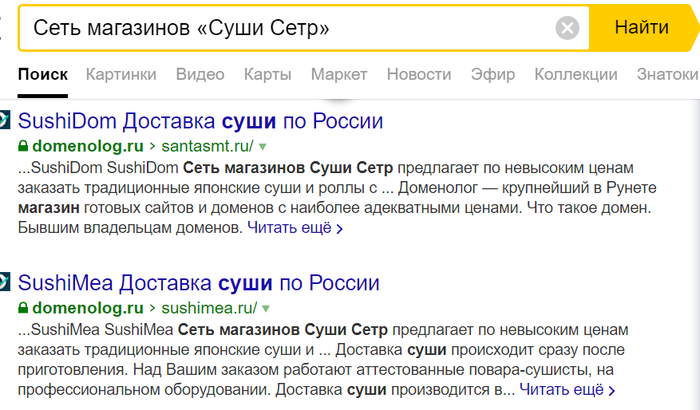Viewport: 700px width, 410px height.
Task: Click the yellow Найти search button
Action: [641, 27]
